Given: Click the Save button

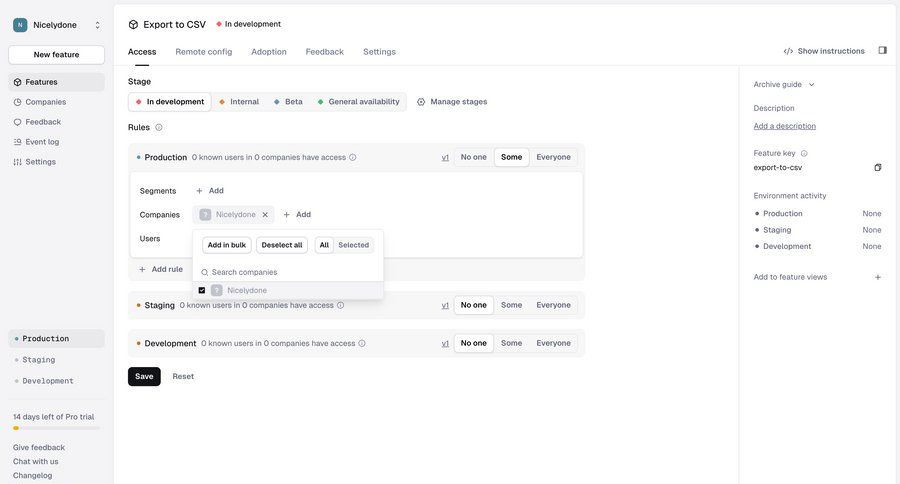Looking at the screenshot, I should tap(144, 376).
